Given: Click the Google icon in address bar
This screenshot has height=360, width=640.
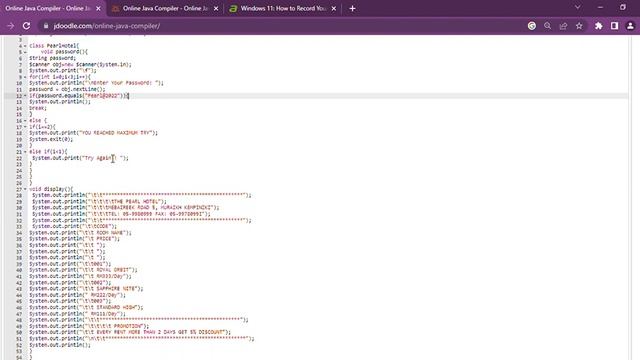Looking at the screenshot, I should tap(532, 26).
